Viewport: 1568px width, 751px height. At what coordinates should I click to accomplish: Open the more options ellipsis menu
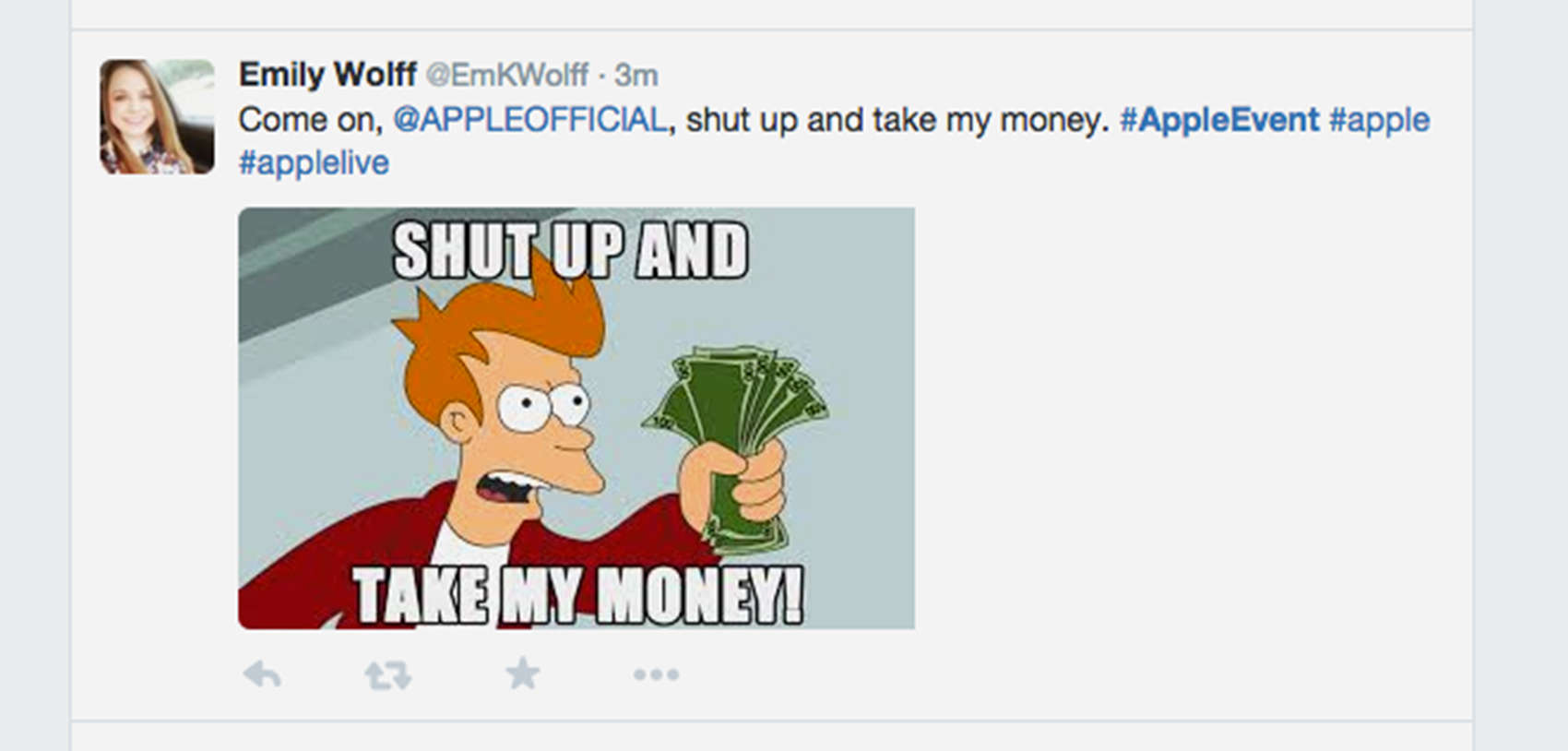[656, 675]
